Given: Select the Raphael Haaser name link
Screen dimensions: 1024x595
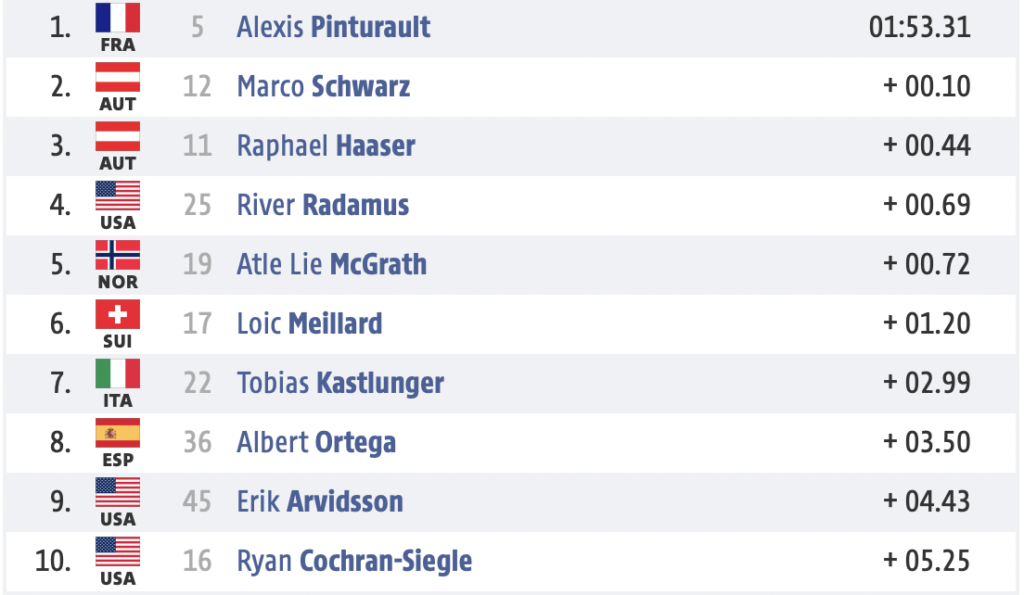Looking at the screenshot, I should [326, 146].
